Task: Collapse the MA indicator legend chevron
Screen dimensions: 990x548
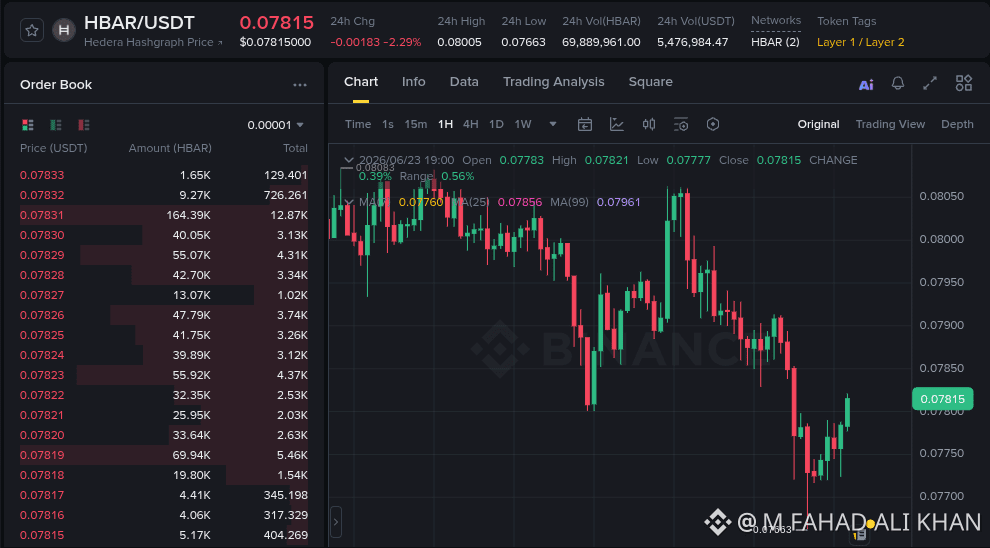Action: click(x=349, y=202)
